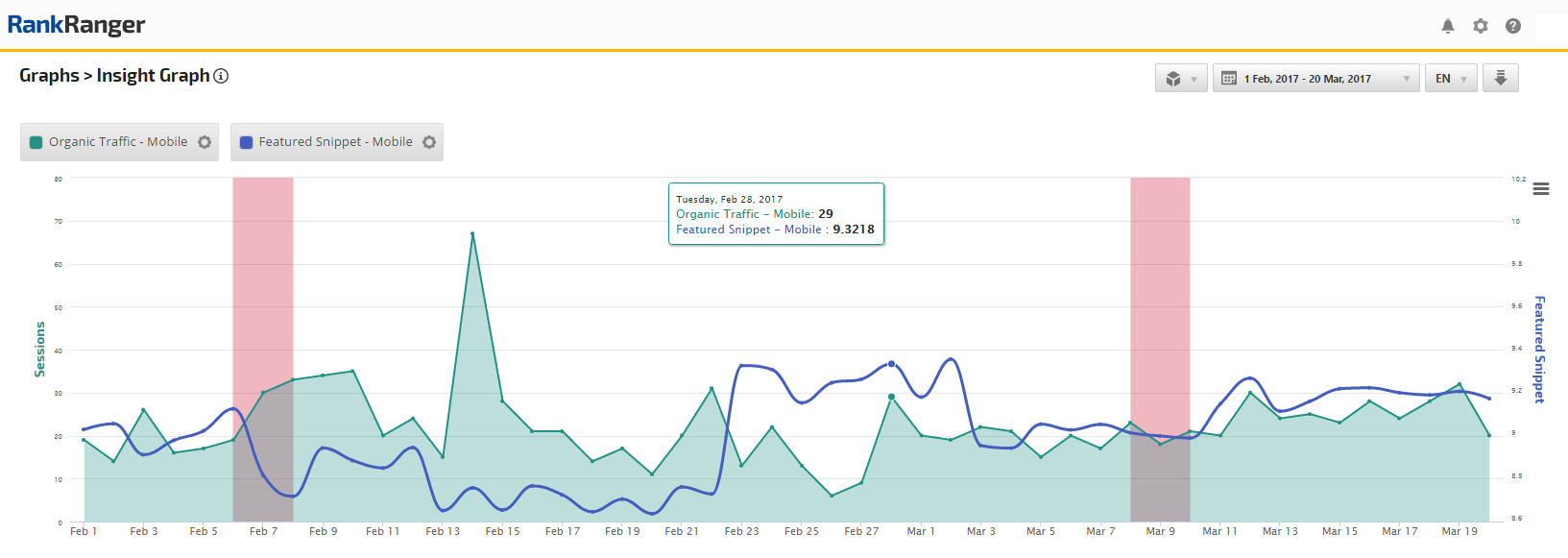The width and height of the screenshot is (1568, 558).
Task: Expand the cube package dropdown
Action: coord(1181,79)
